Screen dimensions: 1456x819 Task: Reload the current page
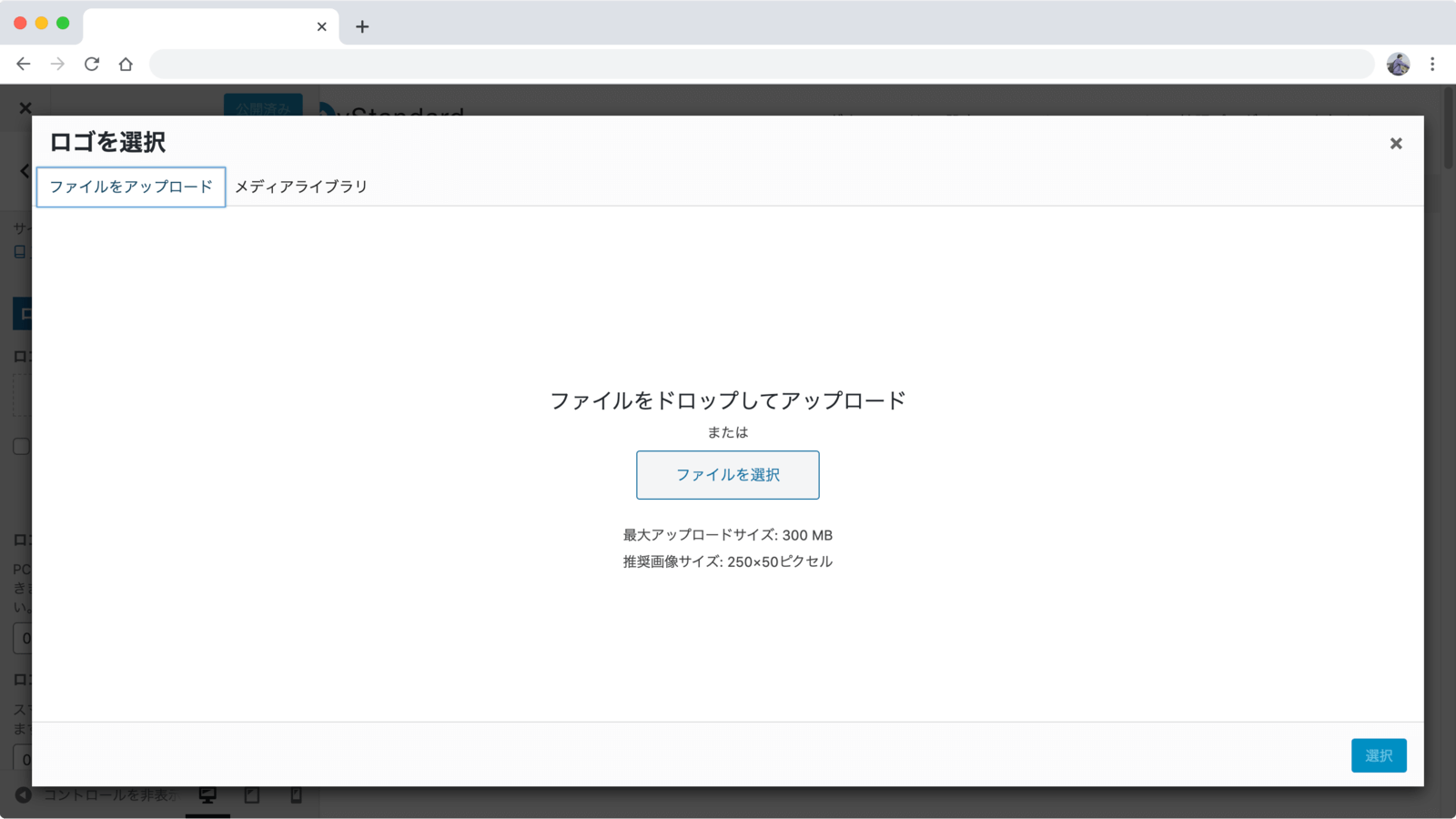tap(92, 64)
